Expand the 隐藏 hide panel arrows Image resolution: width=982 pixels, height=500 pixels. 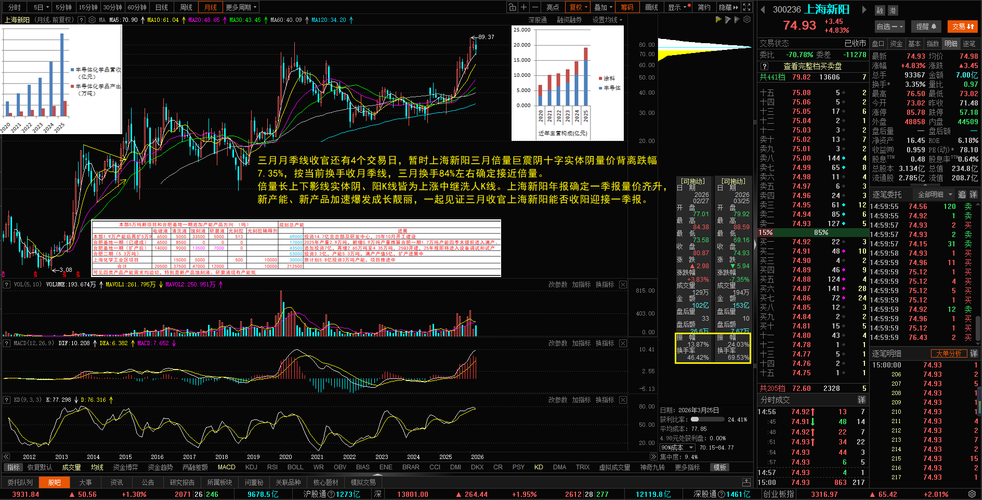point(728,8)
